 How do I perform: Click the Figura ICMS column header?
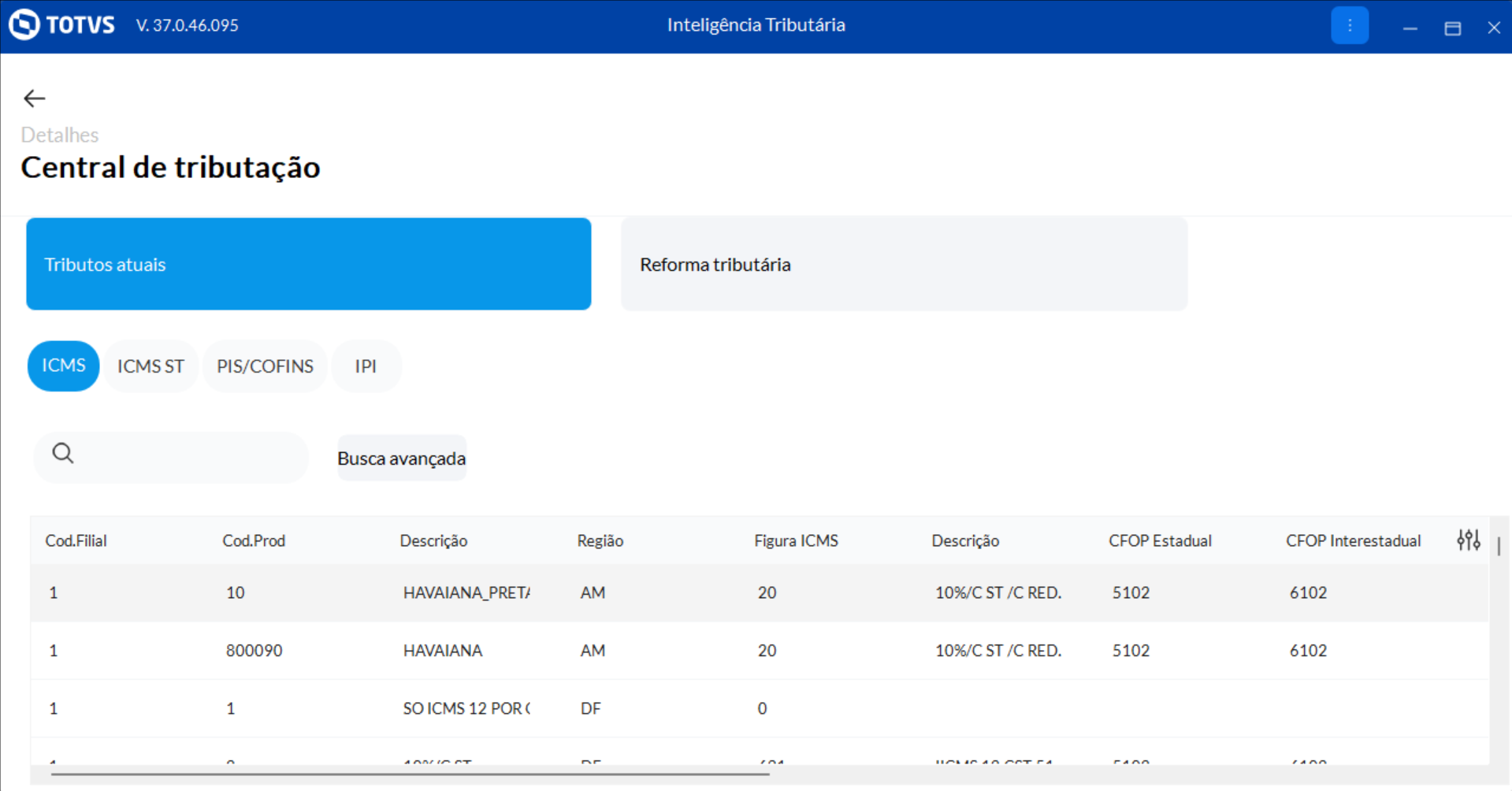pos(796,540)
